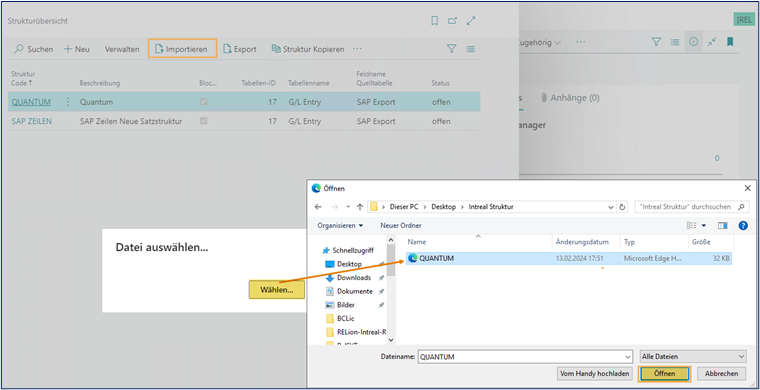Viewport: 760px width, 390px height.
Task: Sort by Struktur Code column header
Action: 23,78
